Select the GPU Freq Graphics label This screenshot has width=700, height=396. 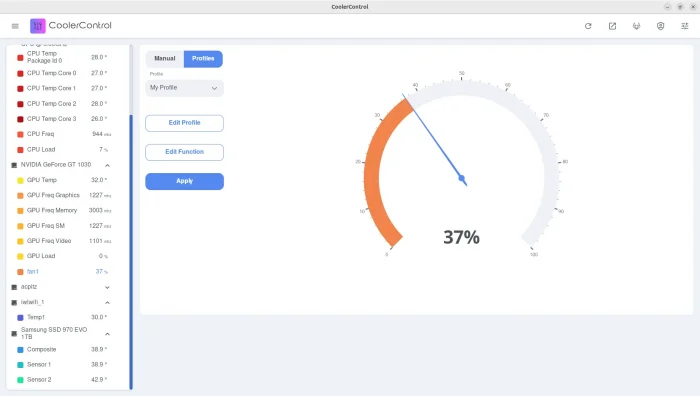53,195
